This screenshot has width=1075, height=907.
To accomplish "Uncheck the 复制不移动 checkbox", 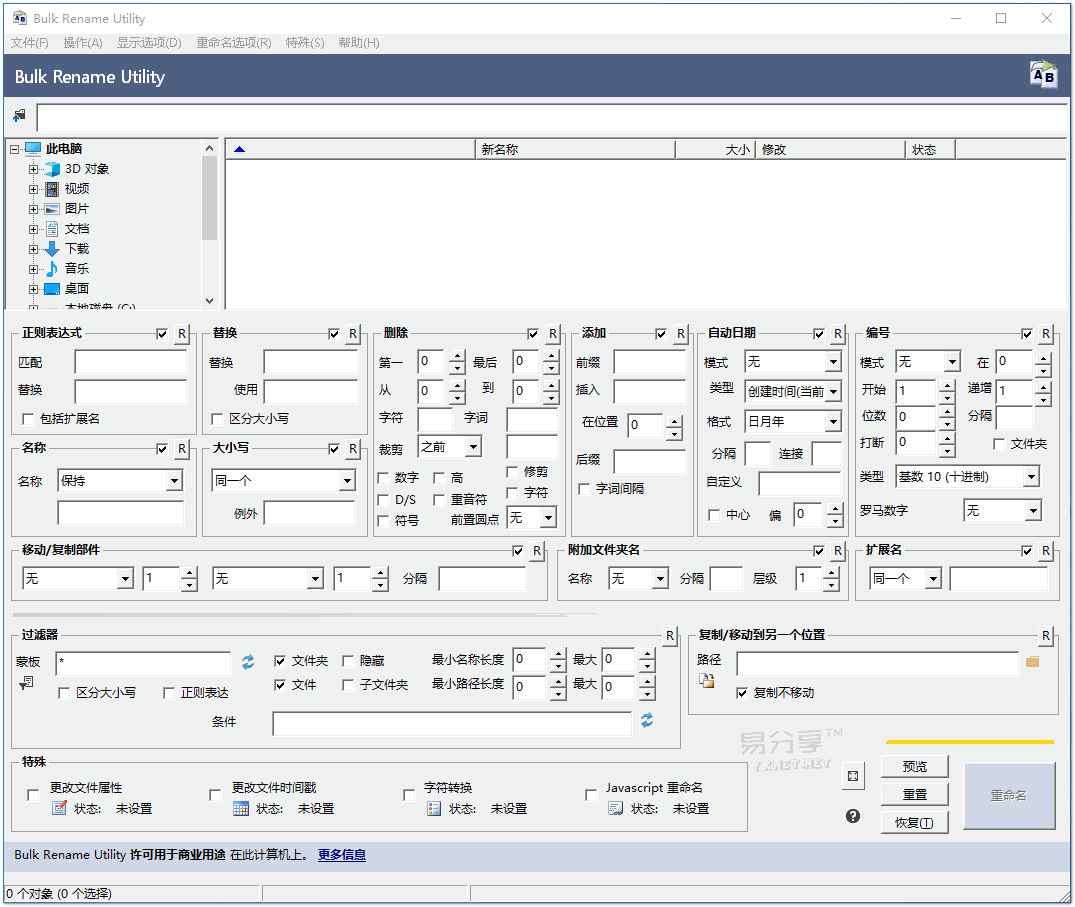I will 741,693.
